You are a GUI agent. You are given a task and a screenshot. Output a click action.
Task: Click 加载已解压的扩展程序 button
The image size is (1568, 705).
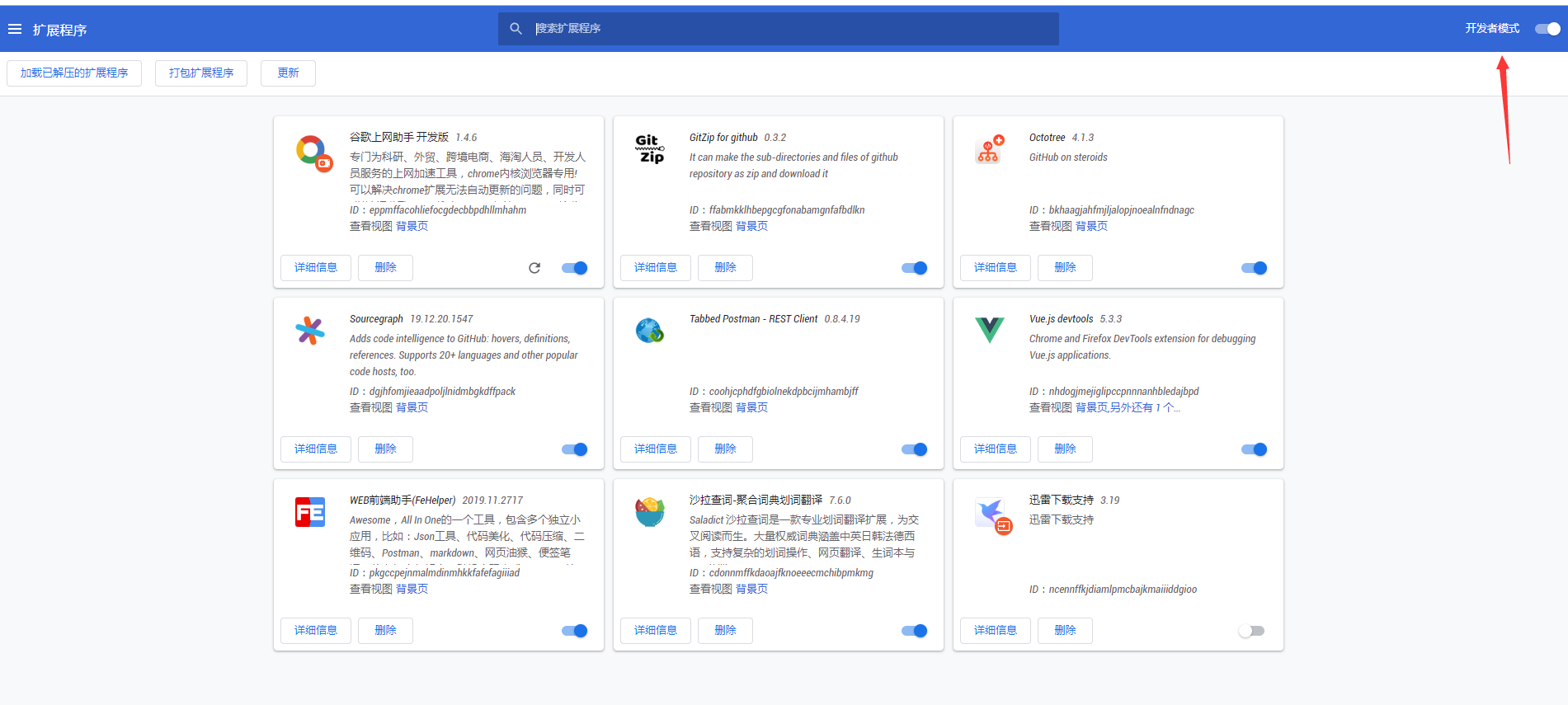click(74, 73)
